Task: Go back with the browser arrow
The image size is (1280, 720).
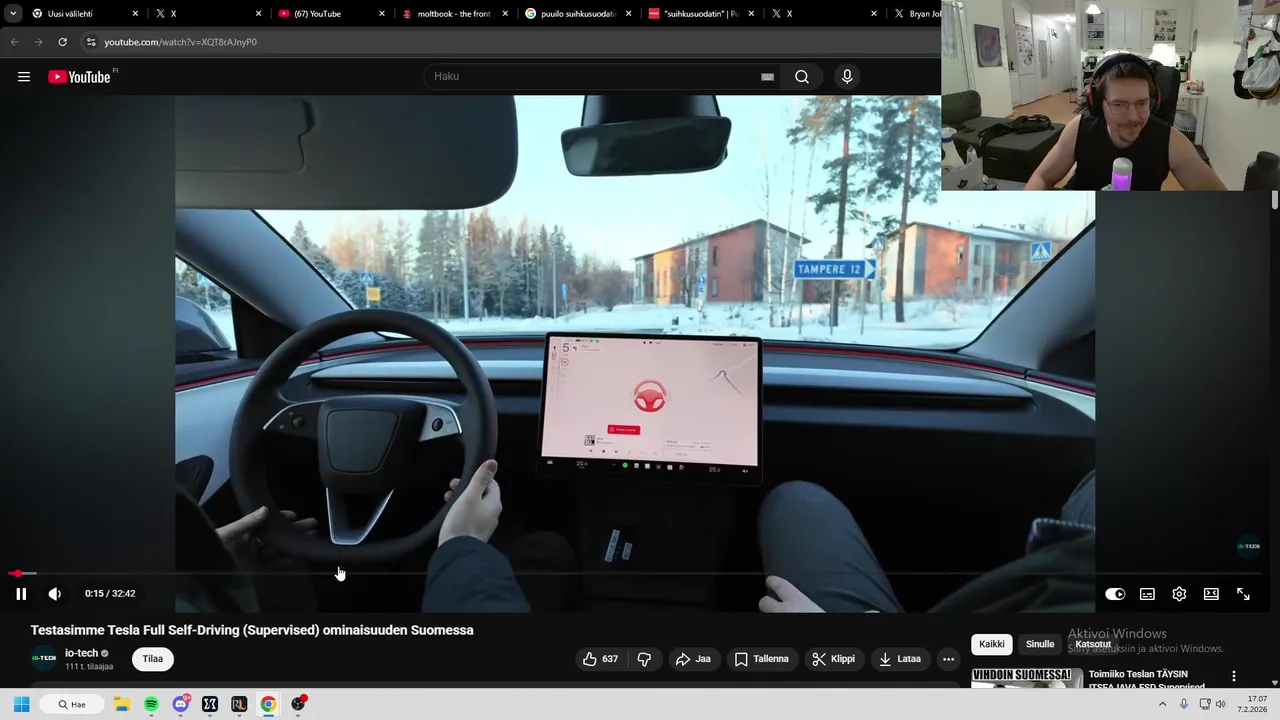Action: point(14,42)
